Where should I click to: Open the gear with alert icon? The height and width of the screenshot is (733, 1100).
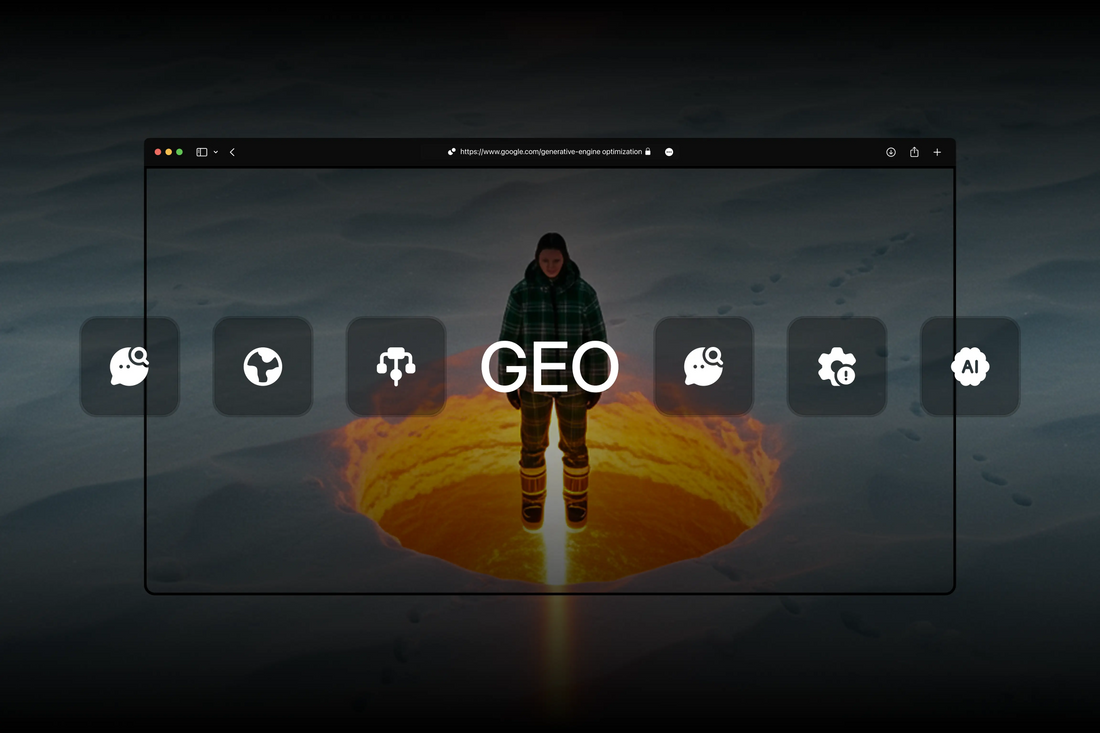coord(837,366)
